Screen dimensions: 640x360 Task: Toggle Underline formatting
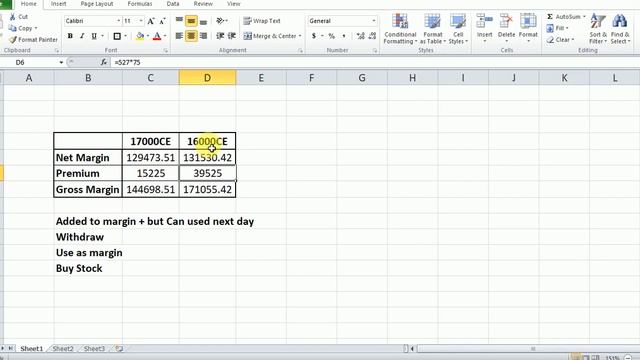point(94,36)
